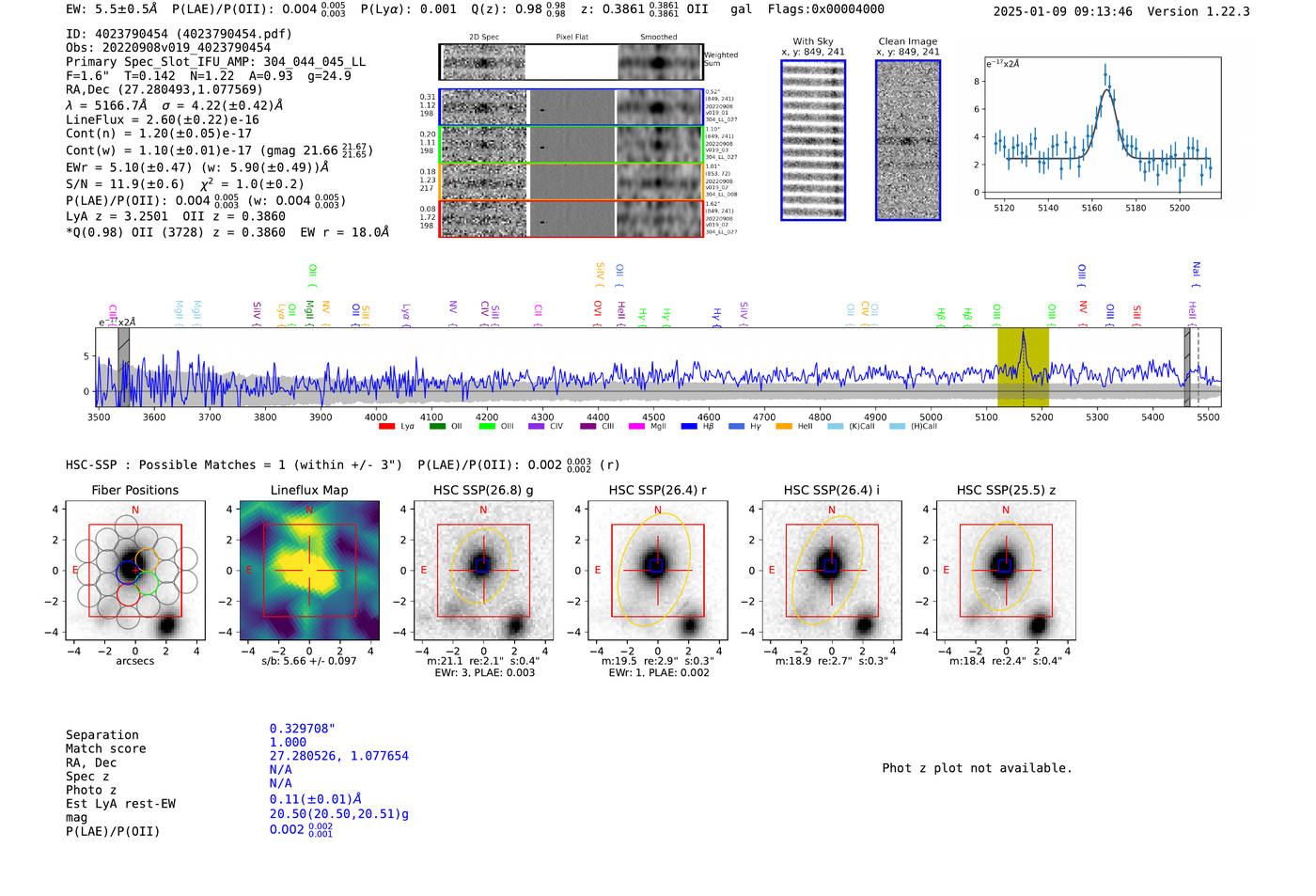Click the ID line '4023790454 (4023790454.pdf)'

point(179,34)
